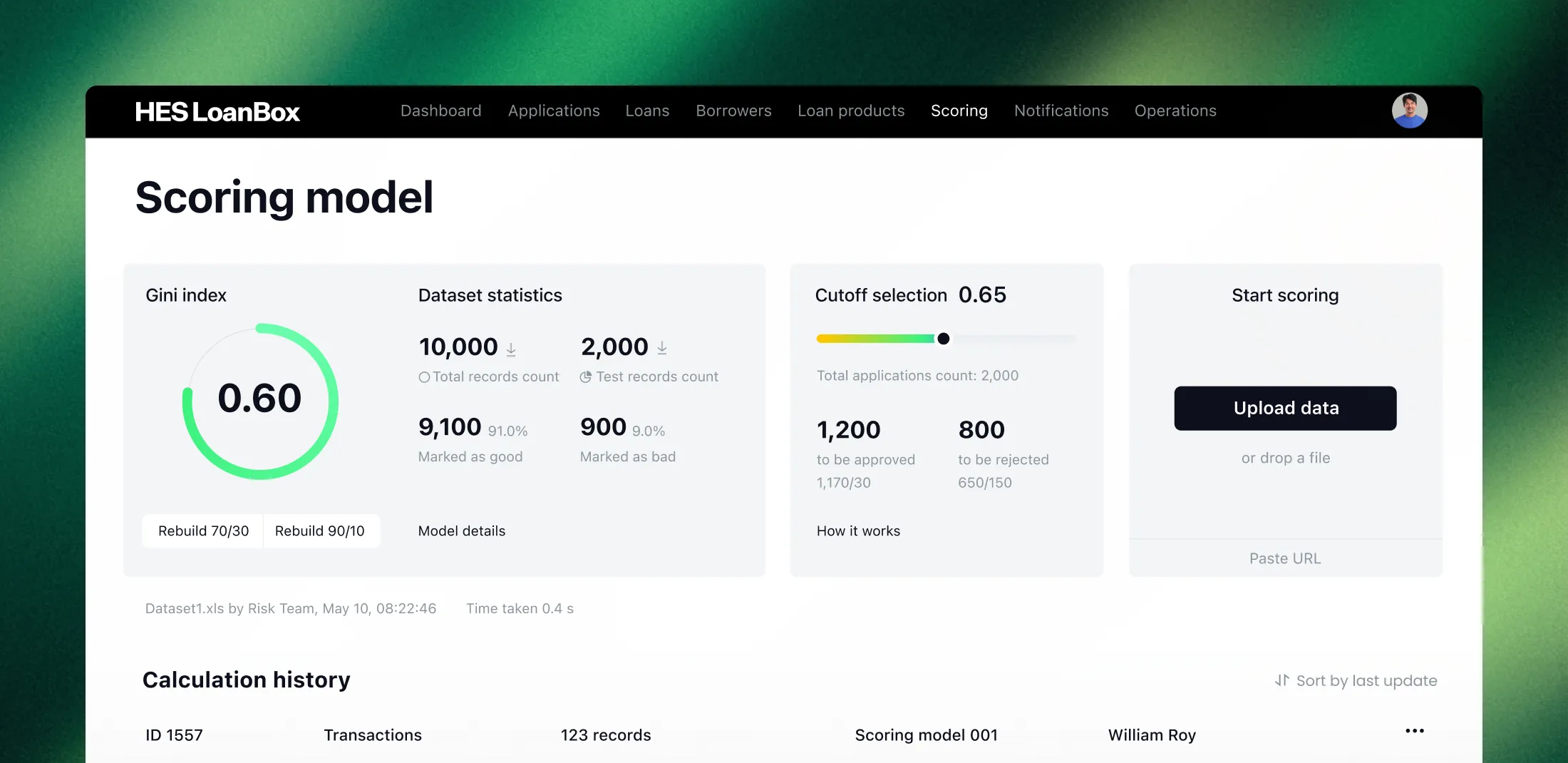
Task: Go to Dashboard tab
Action: pos(441,111)
